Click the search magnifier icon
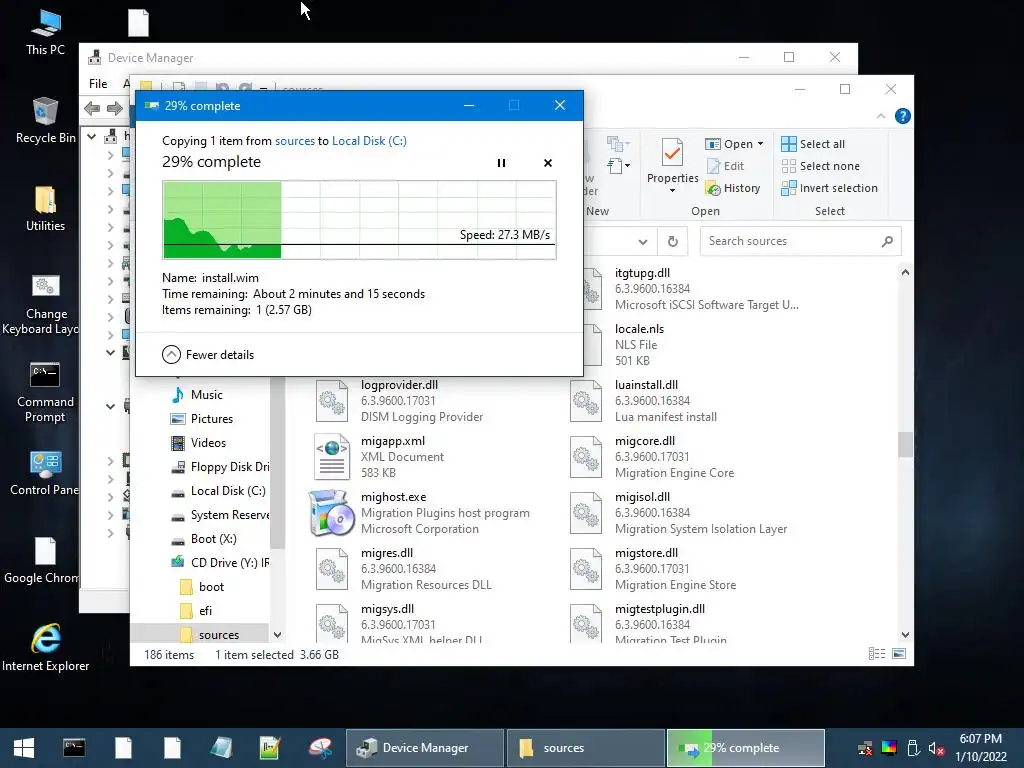 [x=887, y=241]
